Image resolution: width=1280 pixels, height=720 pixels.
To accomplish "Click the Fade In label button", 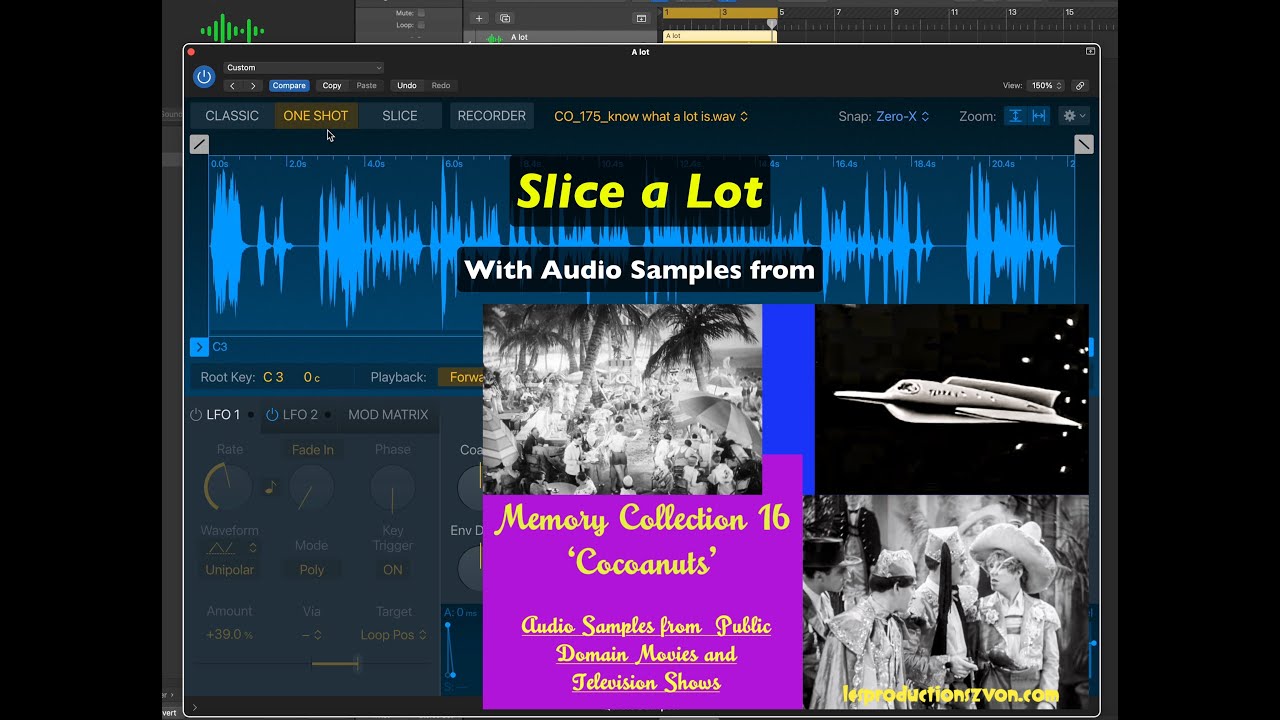I will 313,450.
